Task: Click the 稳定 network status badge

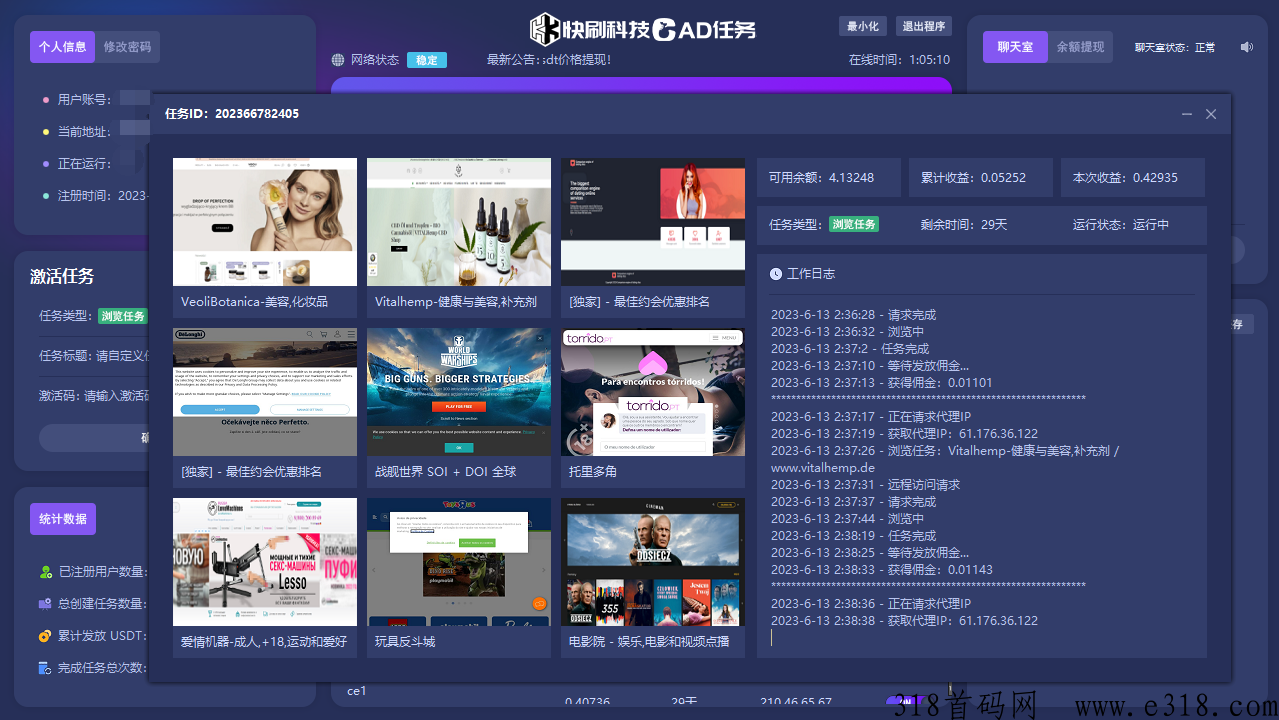Action: tap(427, 60)
